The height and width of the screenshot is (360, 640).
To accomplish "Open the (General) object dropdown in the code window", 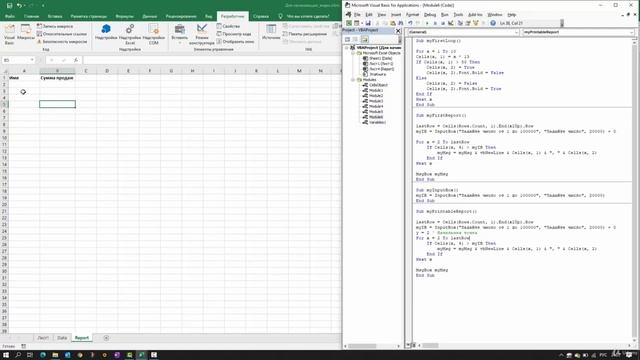I will (516, 32).
